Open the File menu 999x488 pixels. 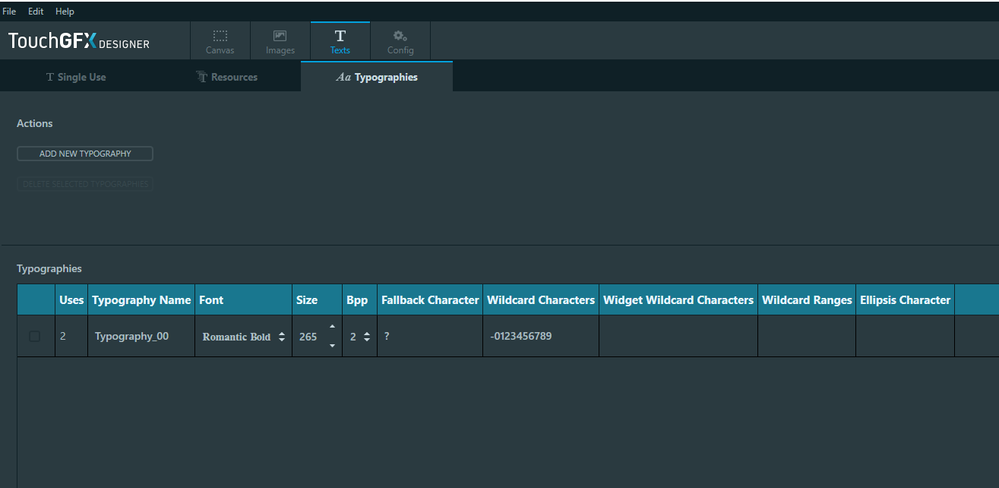10,11
